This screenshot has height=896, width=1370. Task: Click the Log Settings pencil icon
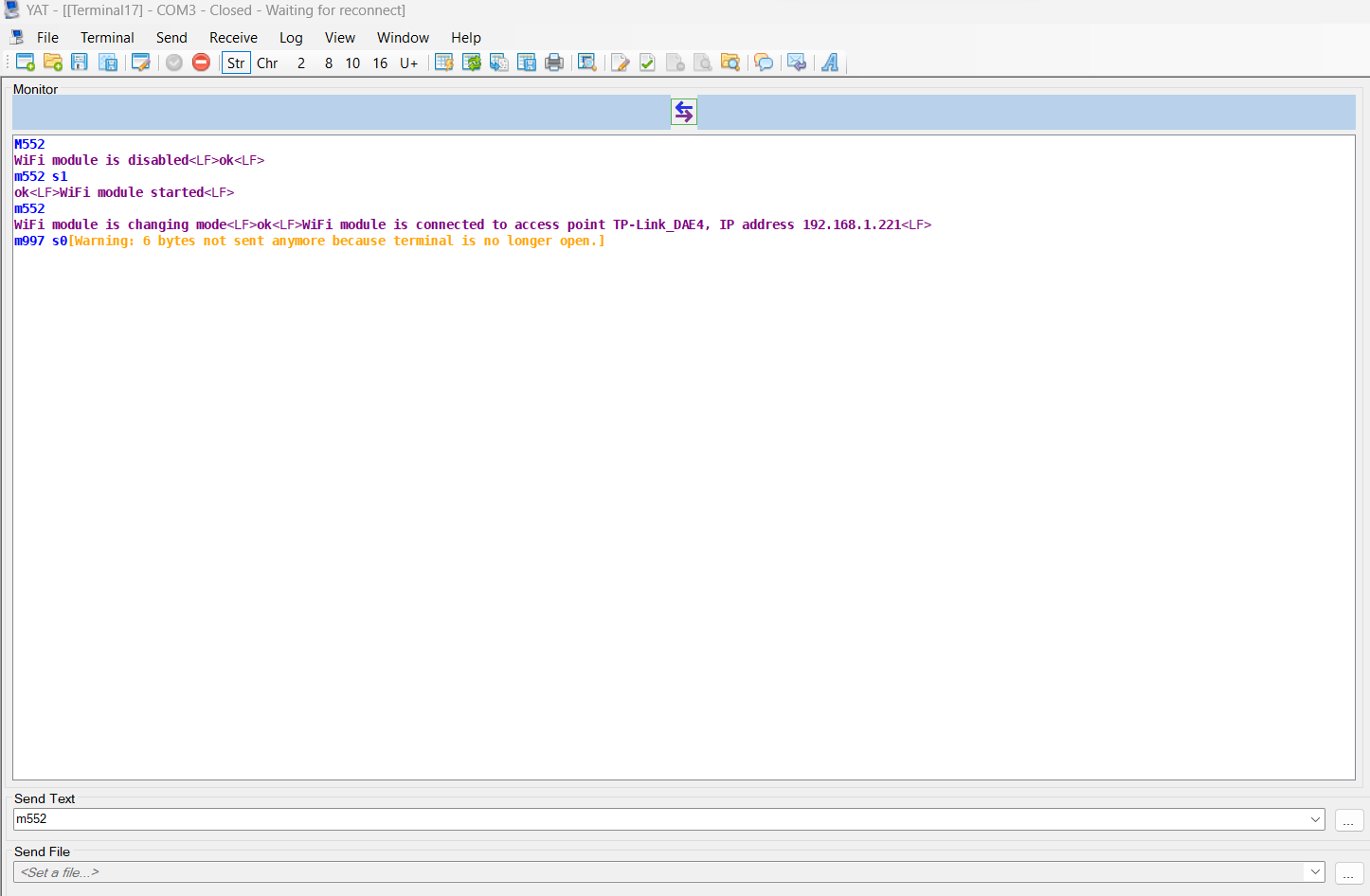click(621, 63)
